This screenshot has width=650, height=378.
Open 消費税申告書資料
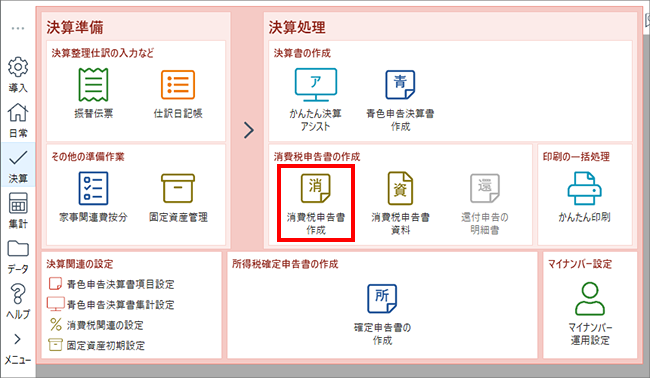400,204
